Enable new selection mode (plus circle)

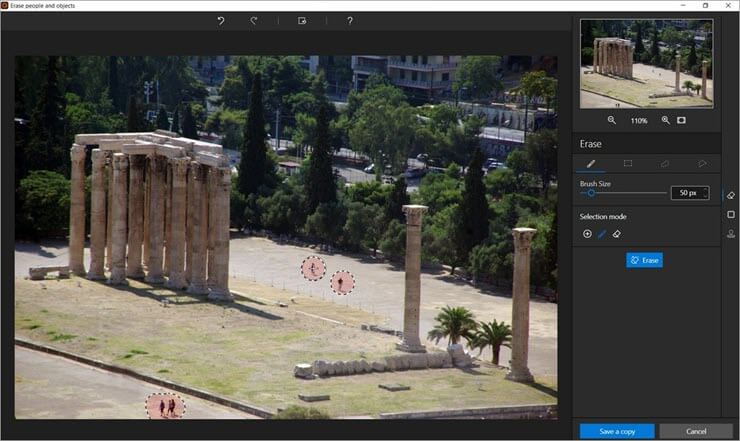[x=587, y=234]
